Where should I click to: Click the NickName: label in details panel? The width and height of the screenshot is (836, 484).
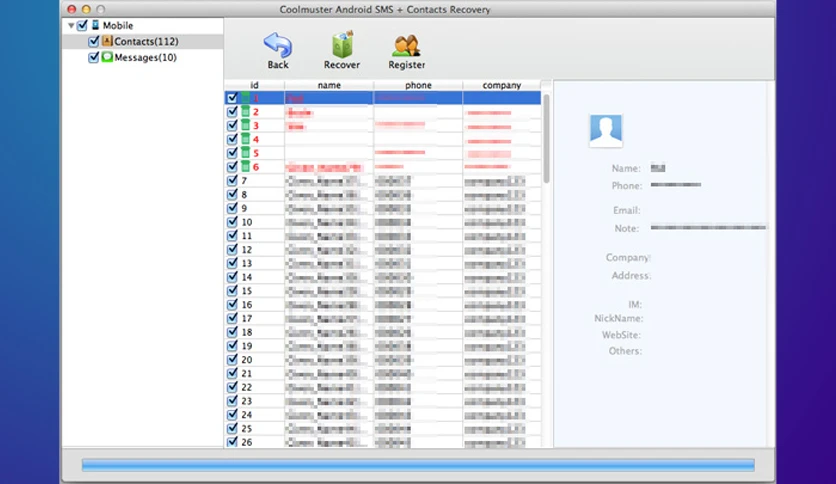pyautogui.click(x=619, y=318)
